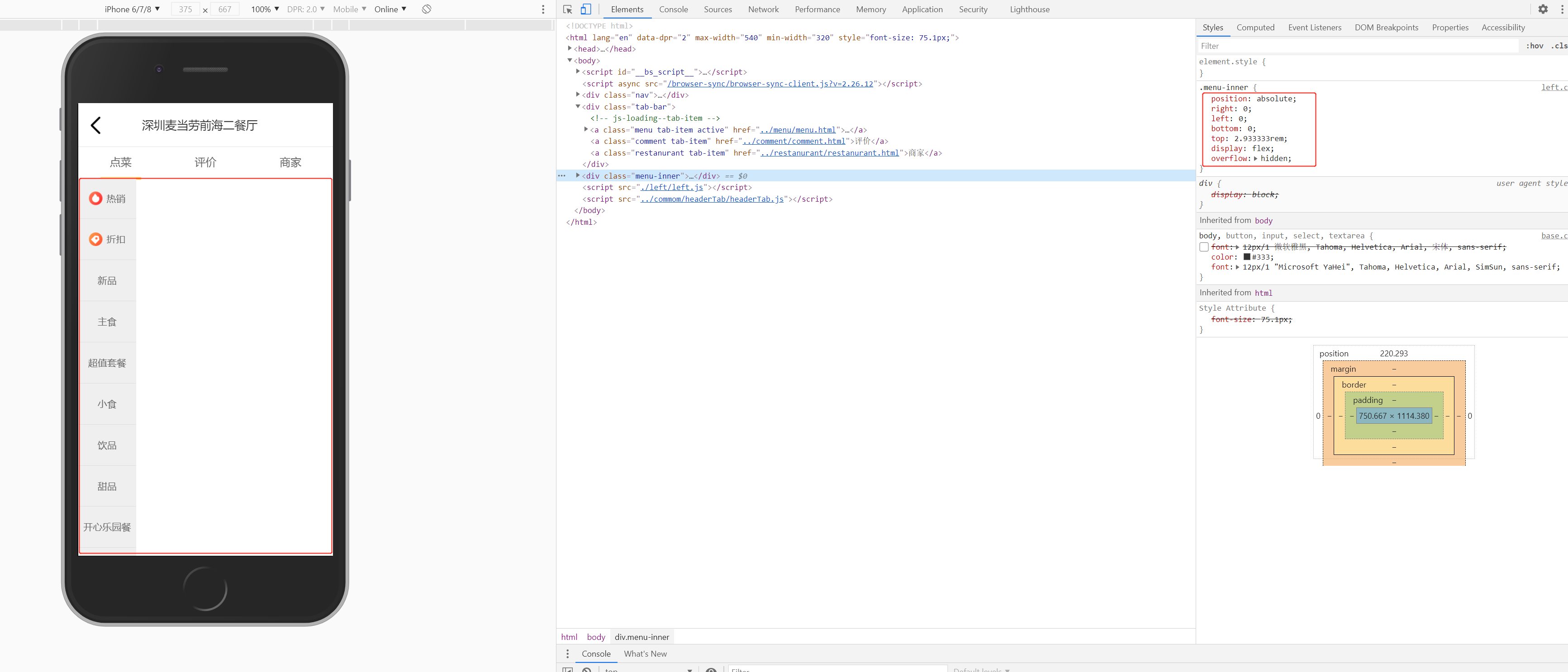Open the restaurant.html href link
This screenshot has height=672, width=1568.
point(829,153)
